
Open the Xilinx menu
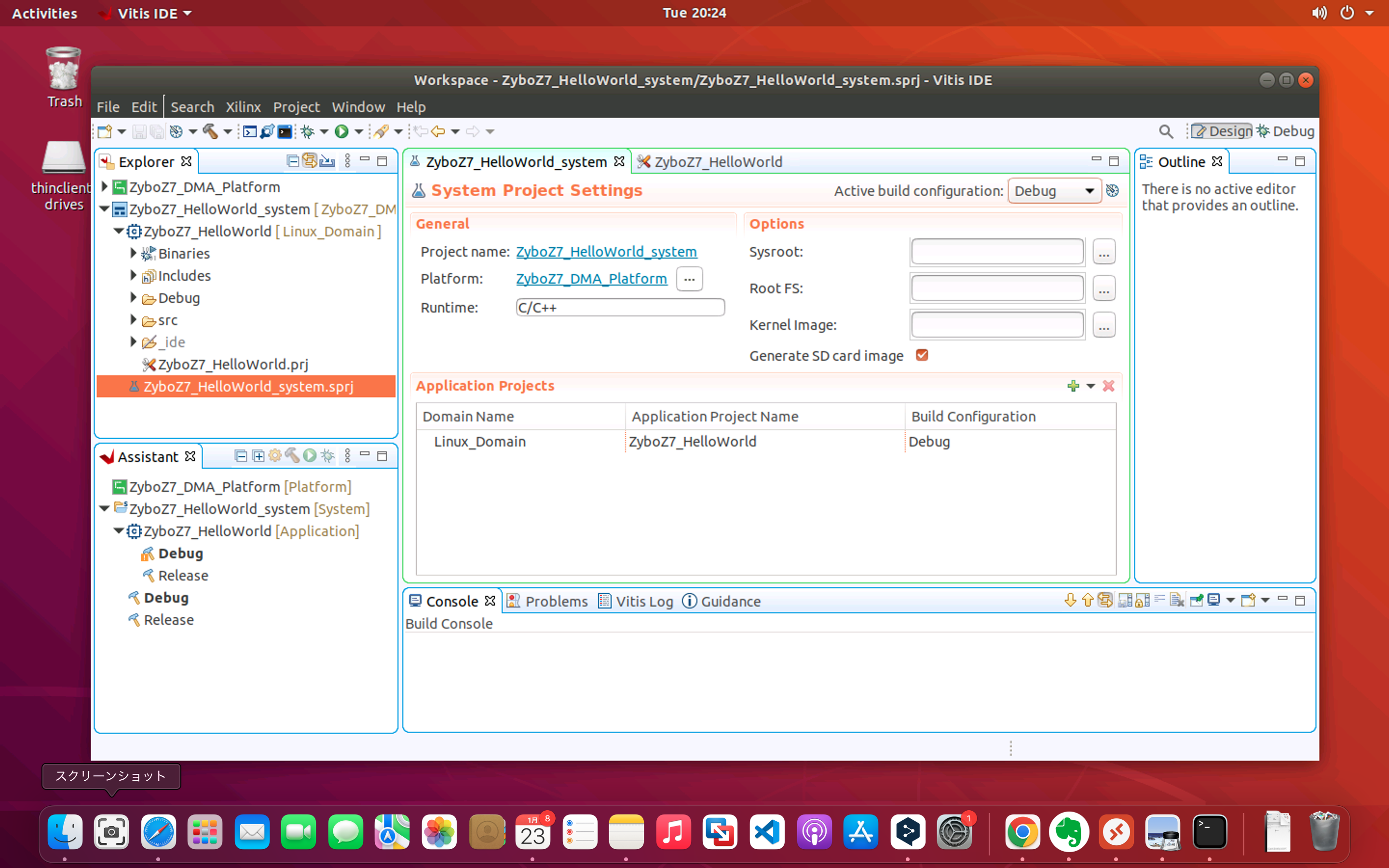(x=244, y=107)
